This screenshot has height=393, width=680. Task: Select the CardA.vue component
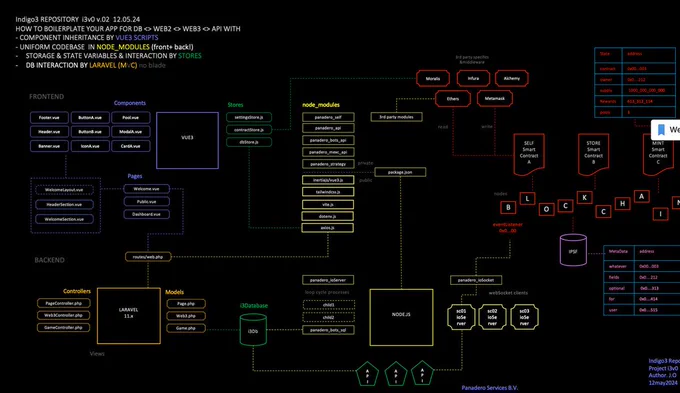click(x=131, y=146)
